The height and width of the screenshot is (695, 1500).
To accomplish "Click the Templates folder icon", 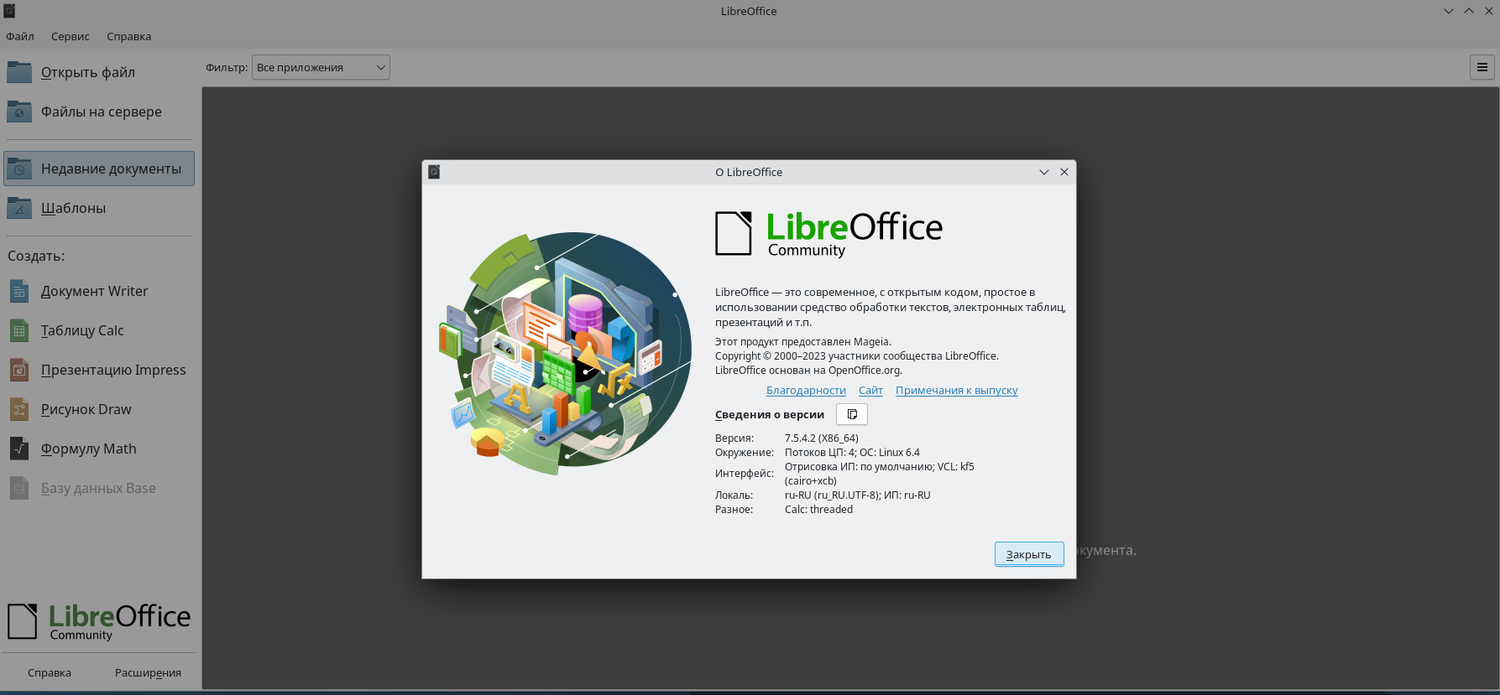I will (x=19, y=208).
